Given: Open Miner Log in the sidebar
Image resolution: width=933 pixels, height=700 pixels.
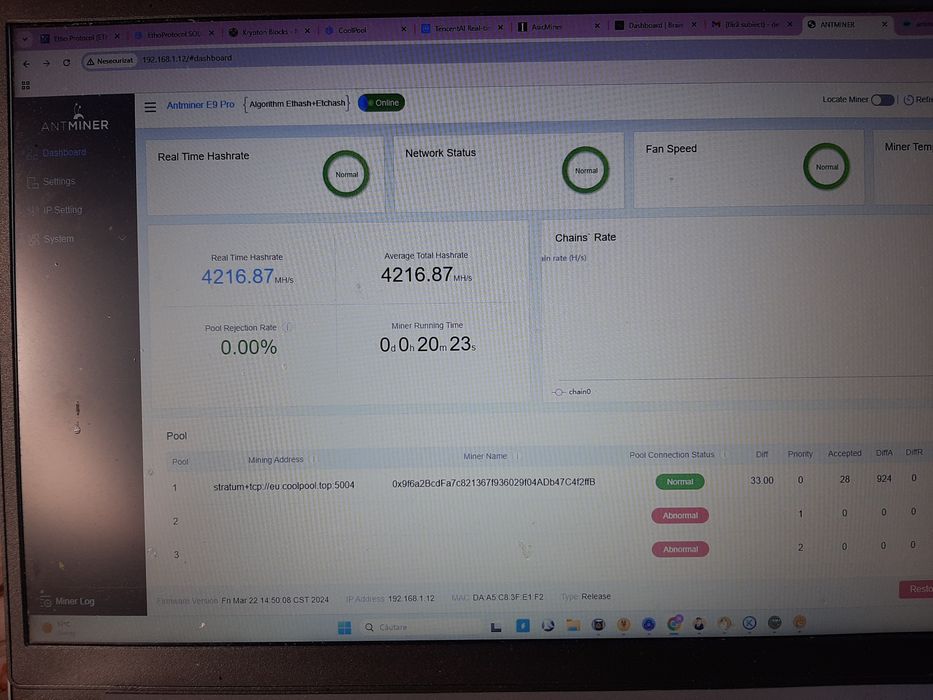Looking at the screenshot, I should coord(75,601).
